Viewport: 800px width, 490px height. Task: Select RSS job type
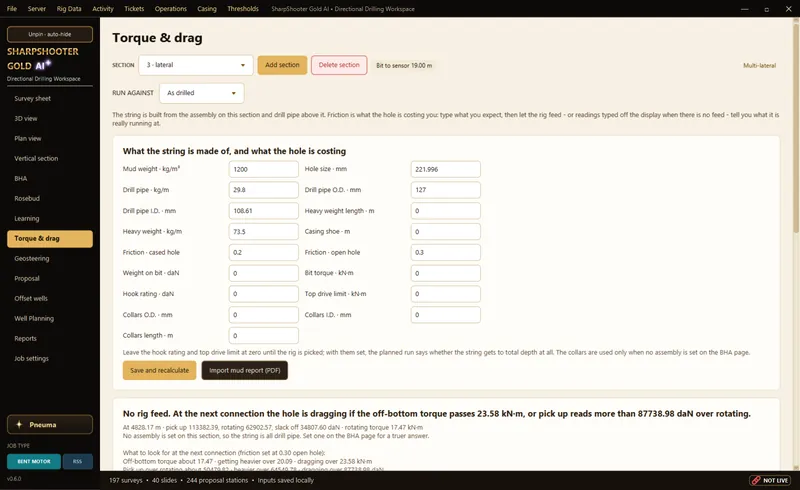(x=78, y=461)
